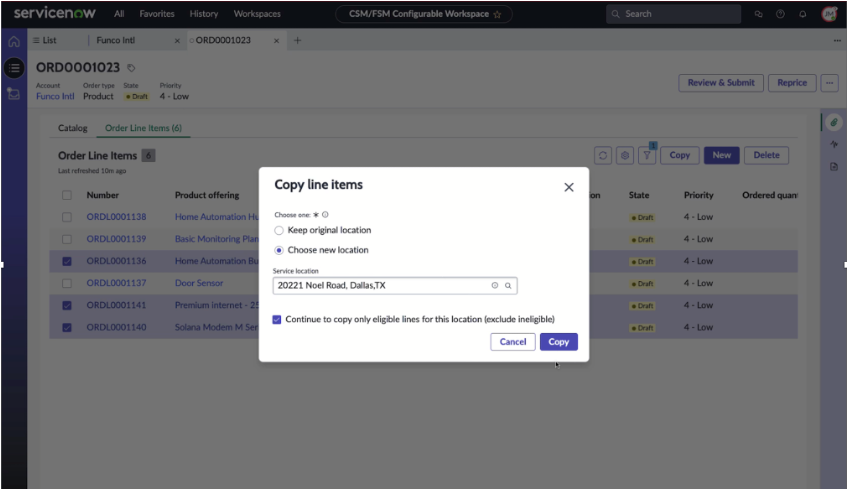Click the ServiceNow logo
848x490 pixels.
click(x=55, y=13)
